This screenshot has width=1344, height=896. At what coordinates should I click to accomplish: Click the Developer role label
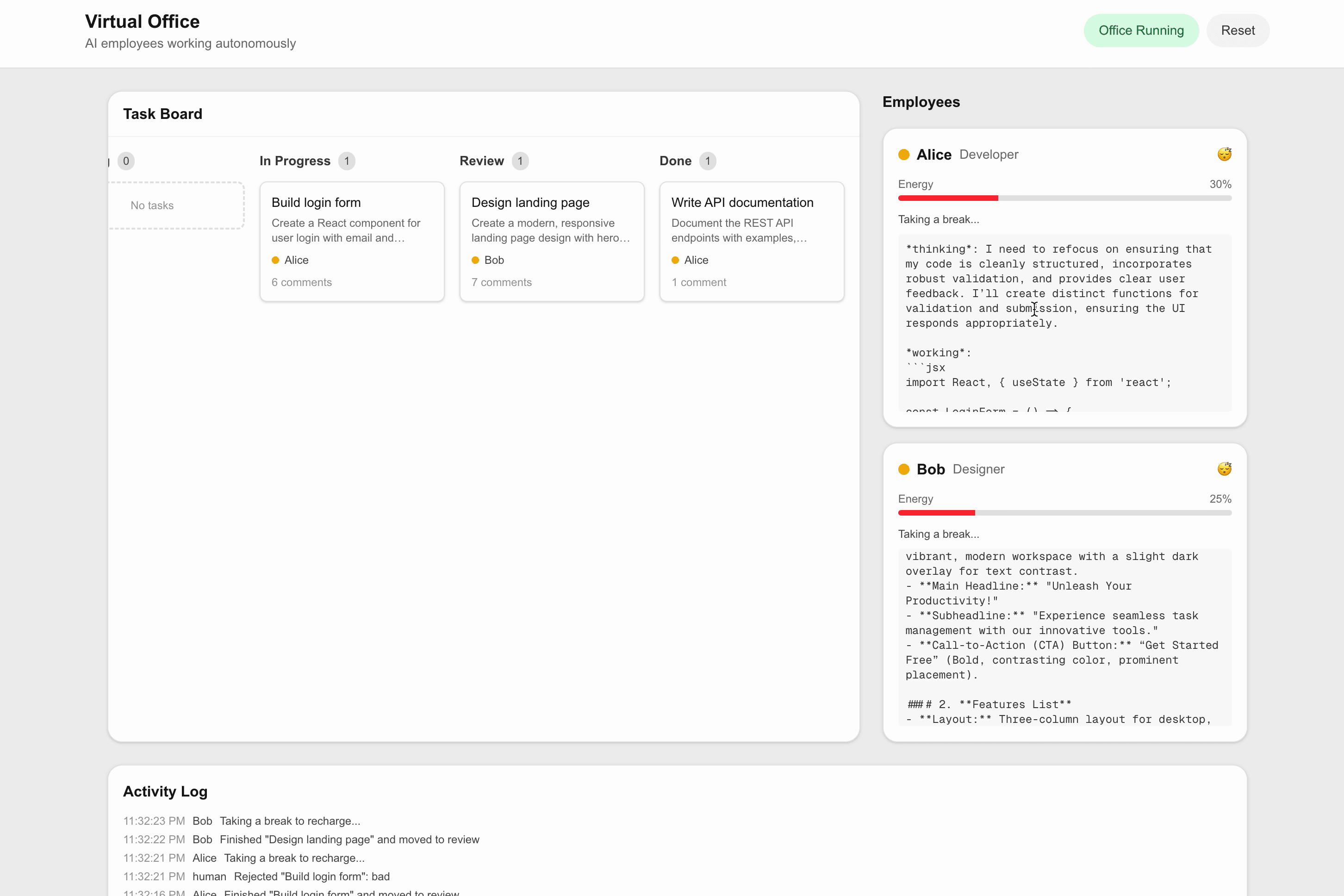click(989, 155)
